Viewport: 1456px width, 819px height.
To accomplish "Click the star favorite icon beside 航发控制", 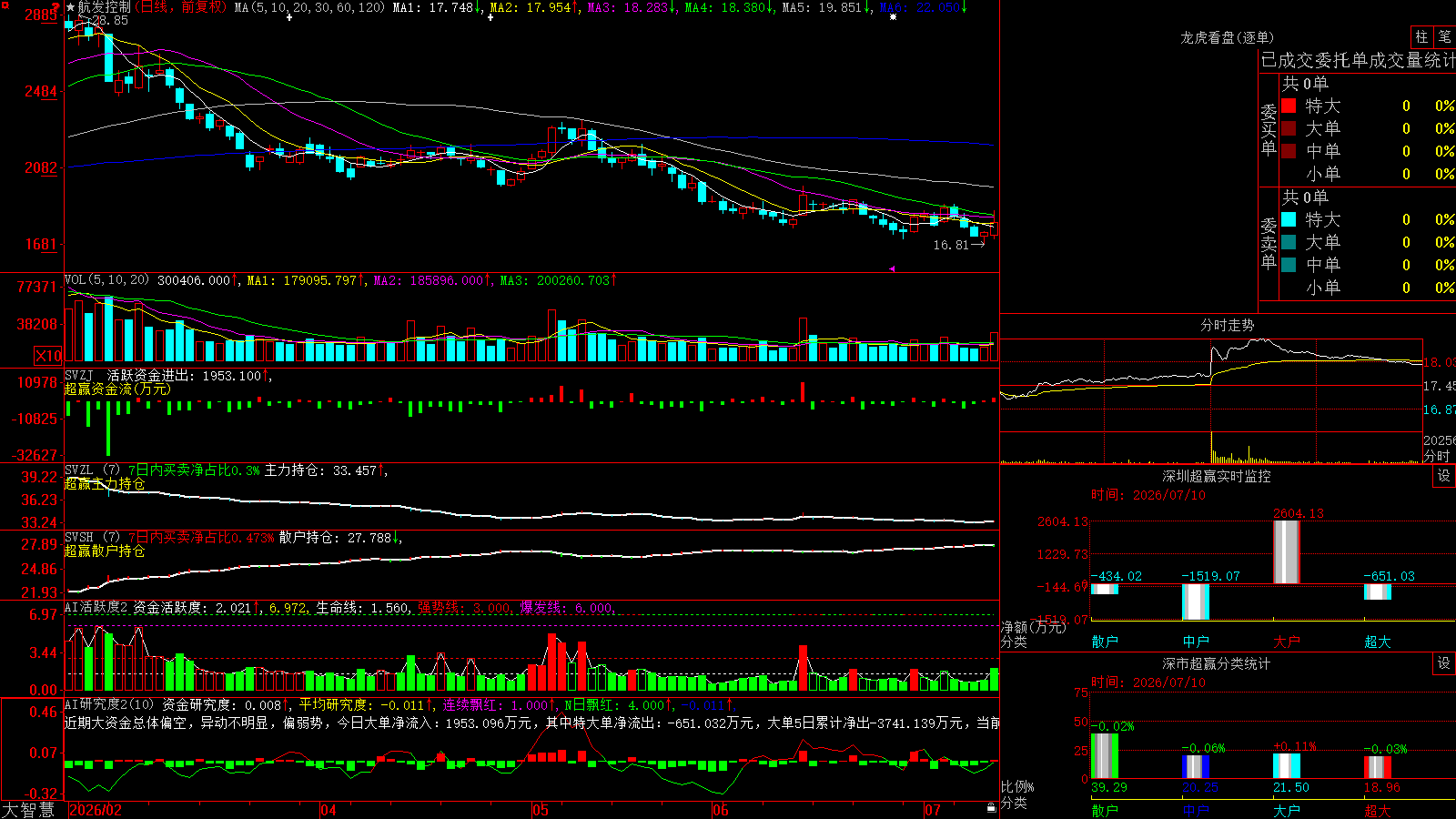I will (71, 7).
